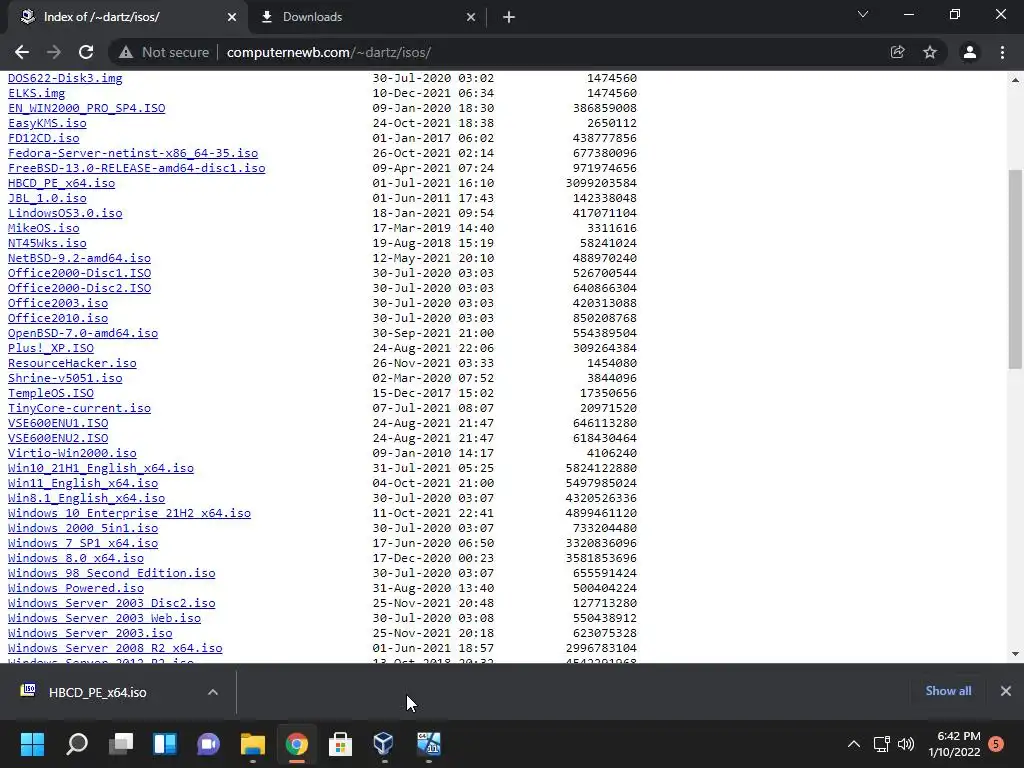Open the clock and calendar flyout
This screenshot has width=1024, height=768.
click(x=954, y=744)
